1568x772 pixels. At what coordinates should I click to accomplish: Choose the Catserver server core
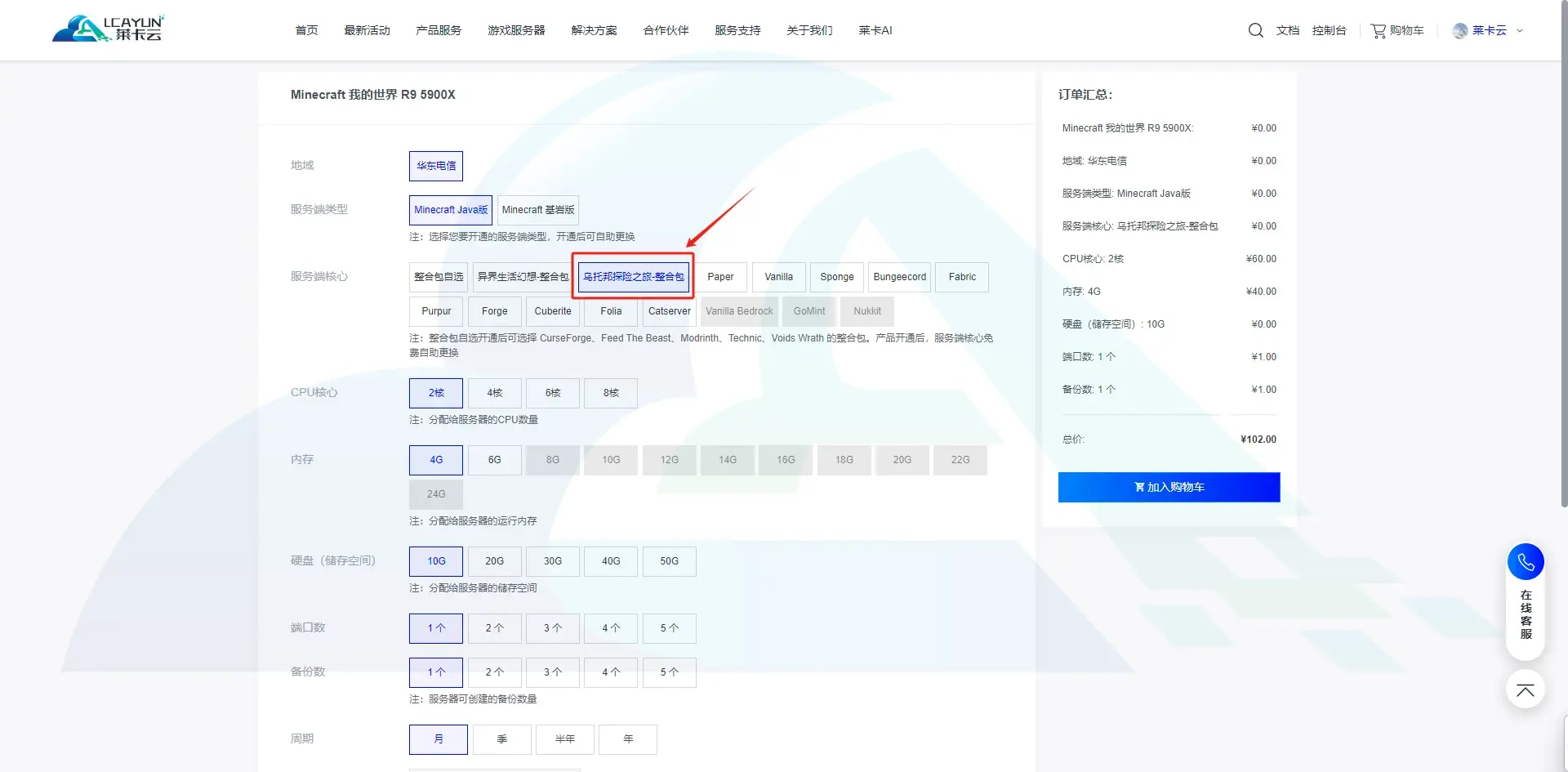click(670, 311)
